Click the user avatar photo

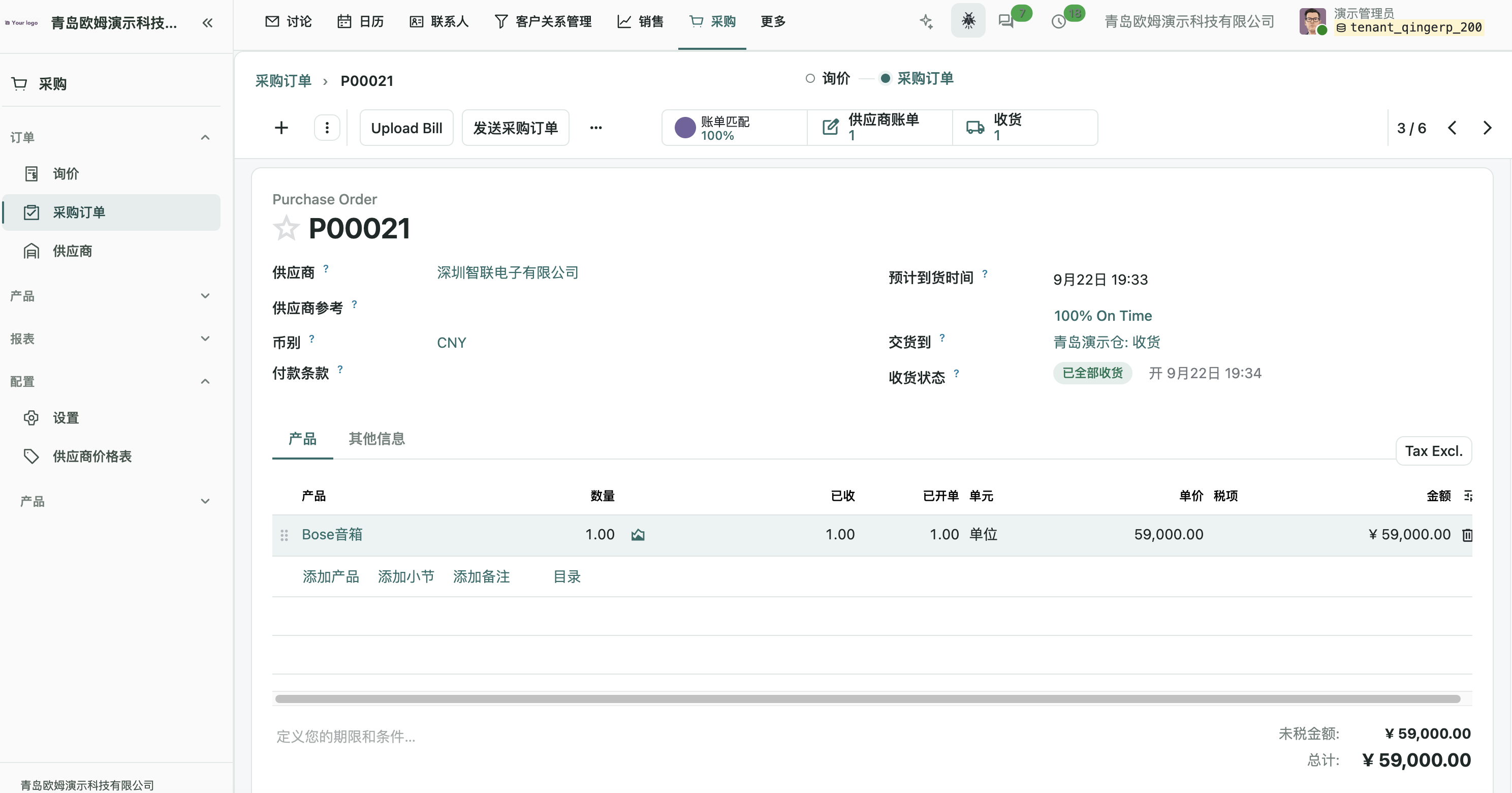pyautogui.click(x=1312, y=21)
